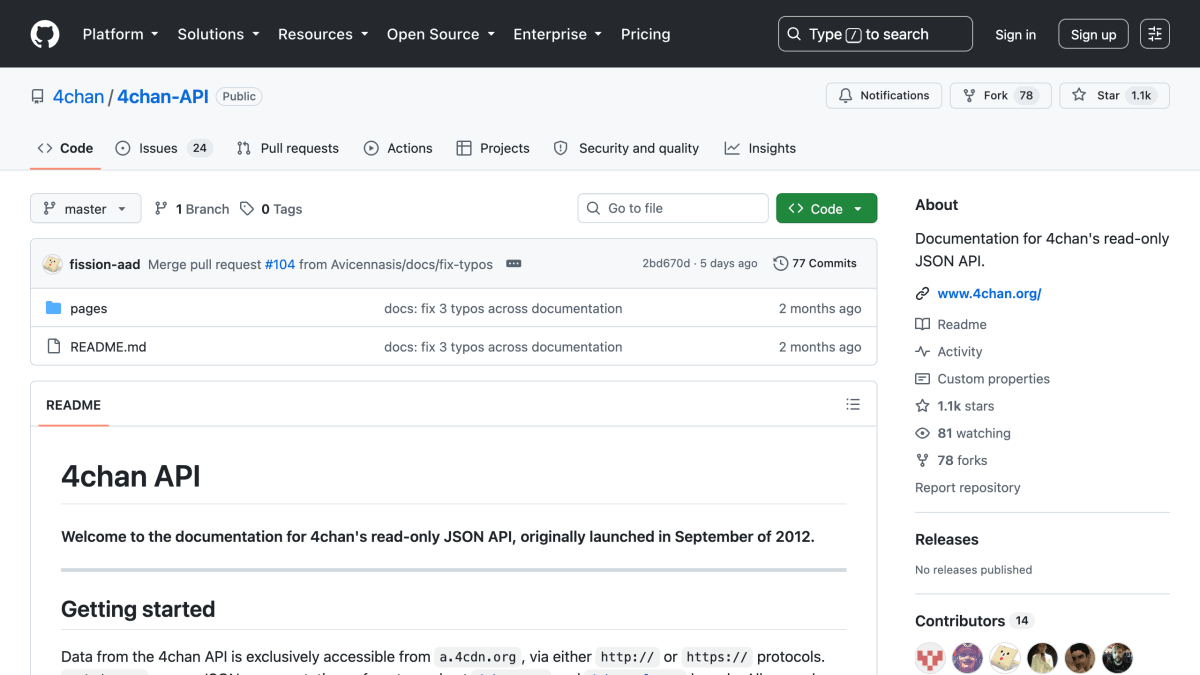Click the link icon next to www.4chan.org
This screenshot has height=675, width=1200.
922,294
